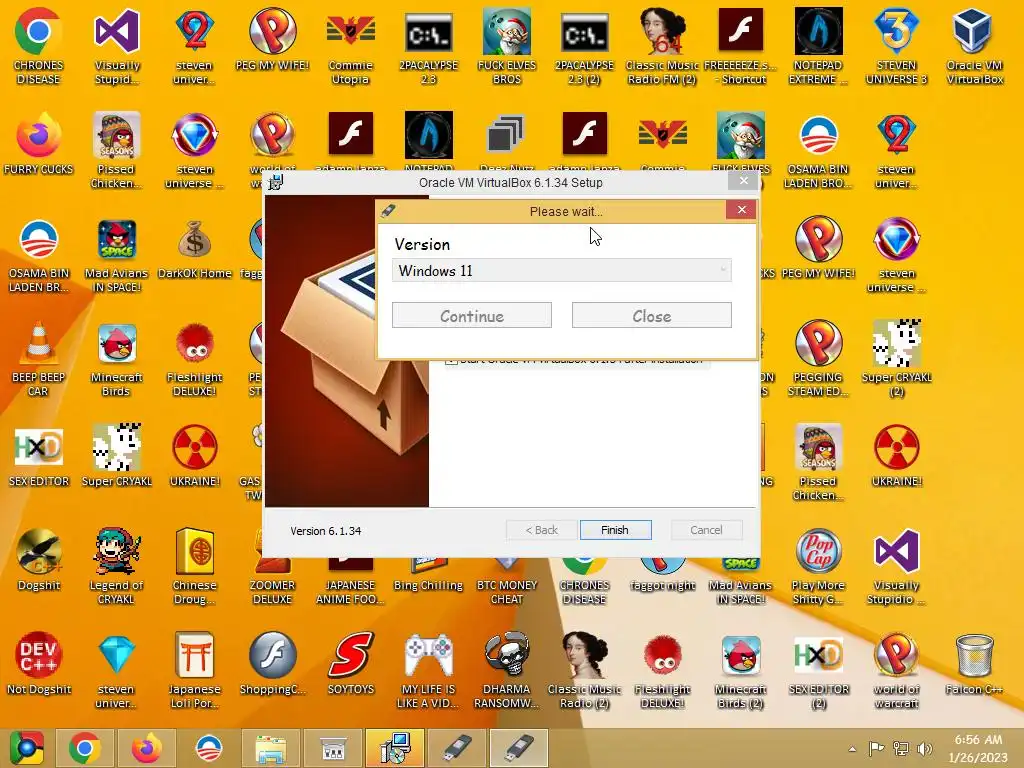Open Google Chrome from the taskbar

coord(85,748)
